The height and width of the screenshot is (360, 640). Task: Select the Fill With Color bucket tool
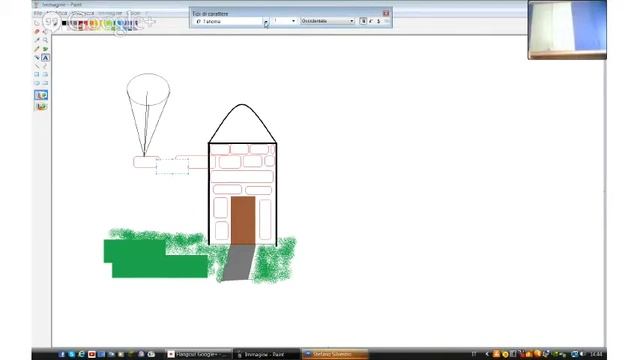[x=45, y=31]
